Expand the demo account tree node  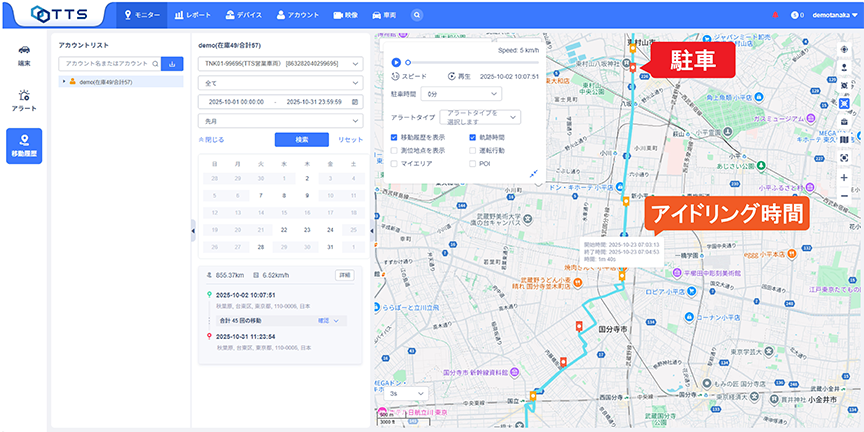[64, 82]
